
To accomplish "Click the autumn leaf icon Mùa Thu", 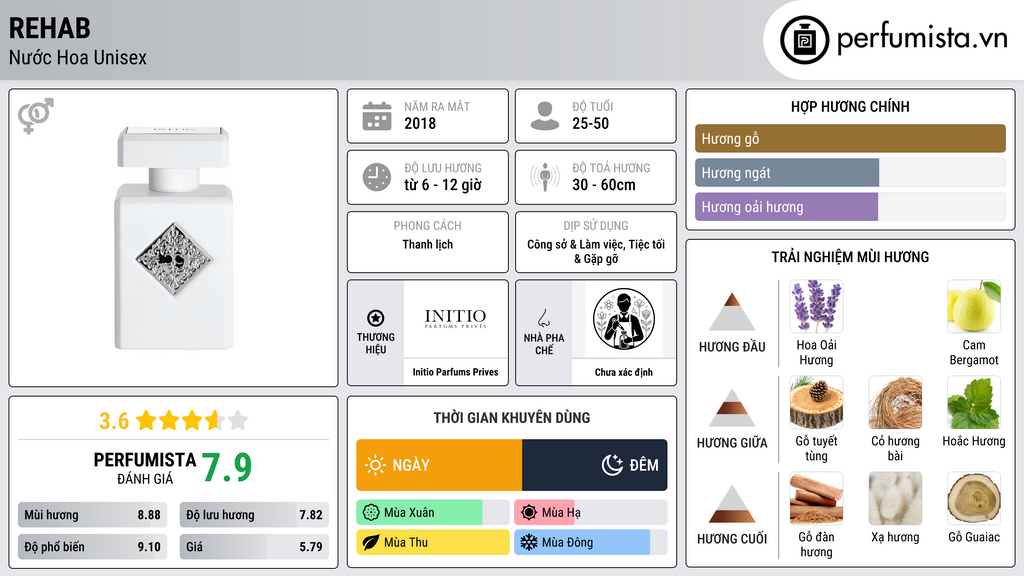I will pos(371,542).
